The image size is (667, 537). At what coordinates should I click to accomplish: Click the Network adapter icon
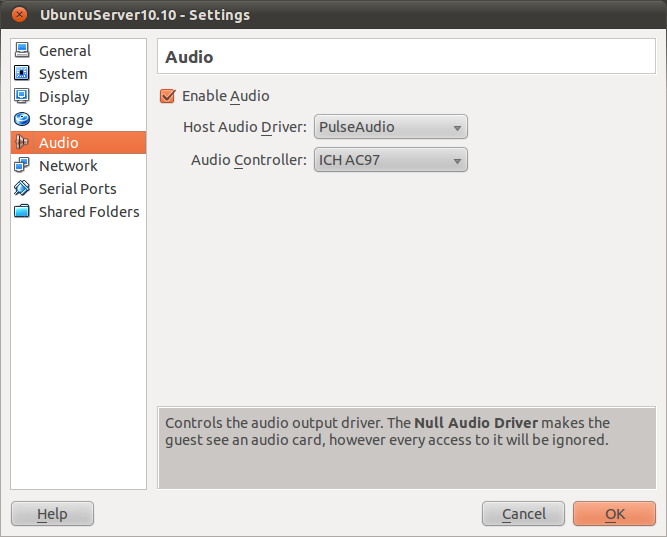click(22, 166)
